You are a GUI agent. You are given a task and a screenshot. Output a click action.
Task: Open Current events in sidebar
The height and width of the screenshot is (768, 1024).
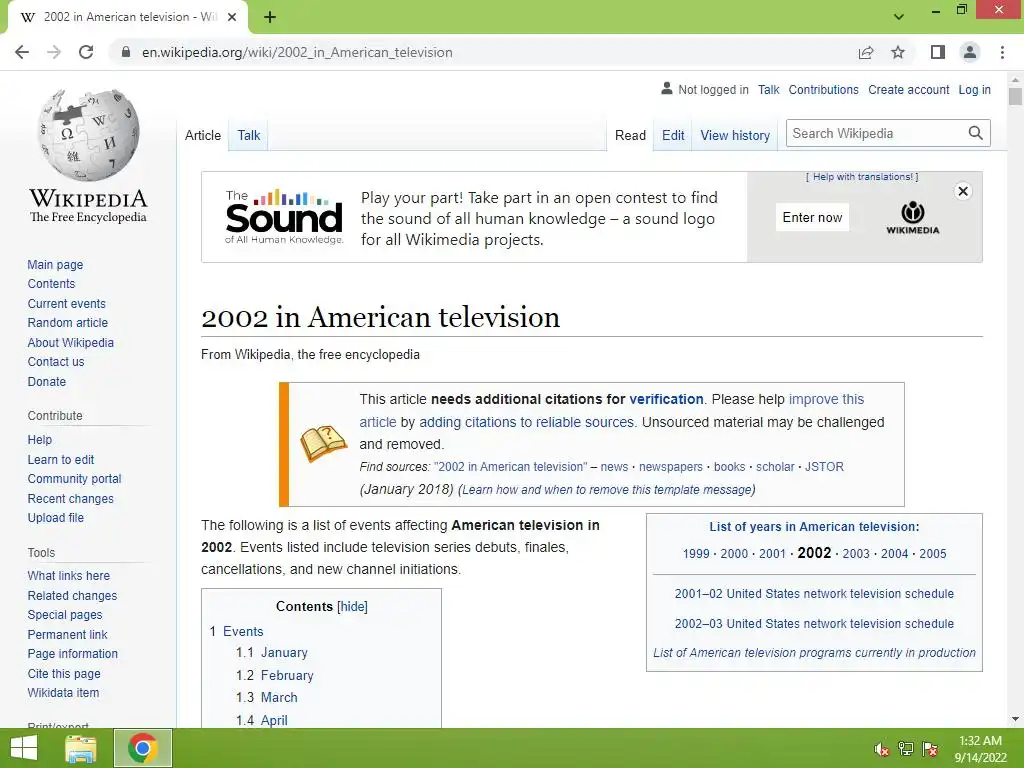pyautogui.click(x=66, y=304)
